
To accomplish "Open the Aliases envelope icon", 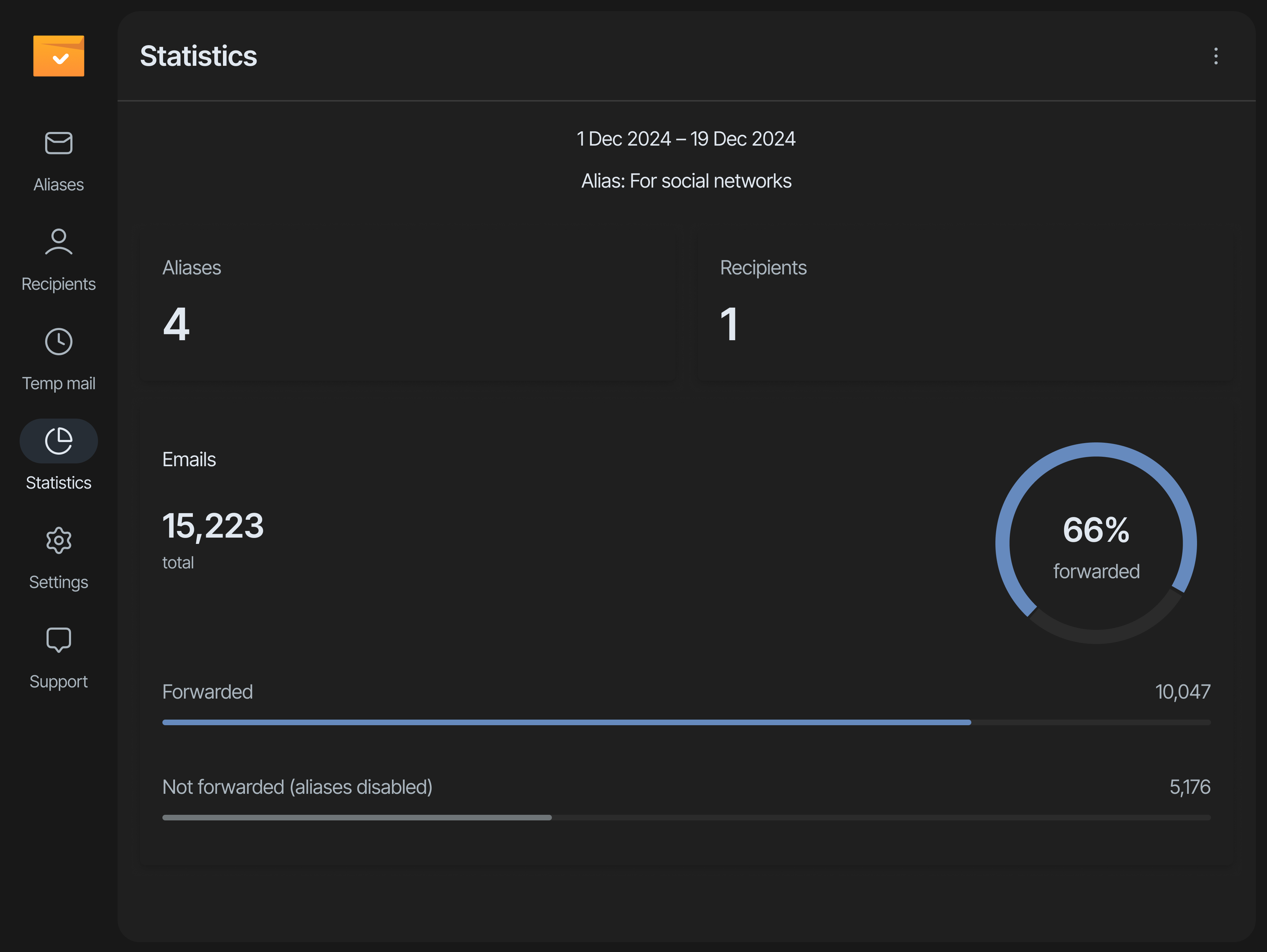I will [58, 143].
